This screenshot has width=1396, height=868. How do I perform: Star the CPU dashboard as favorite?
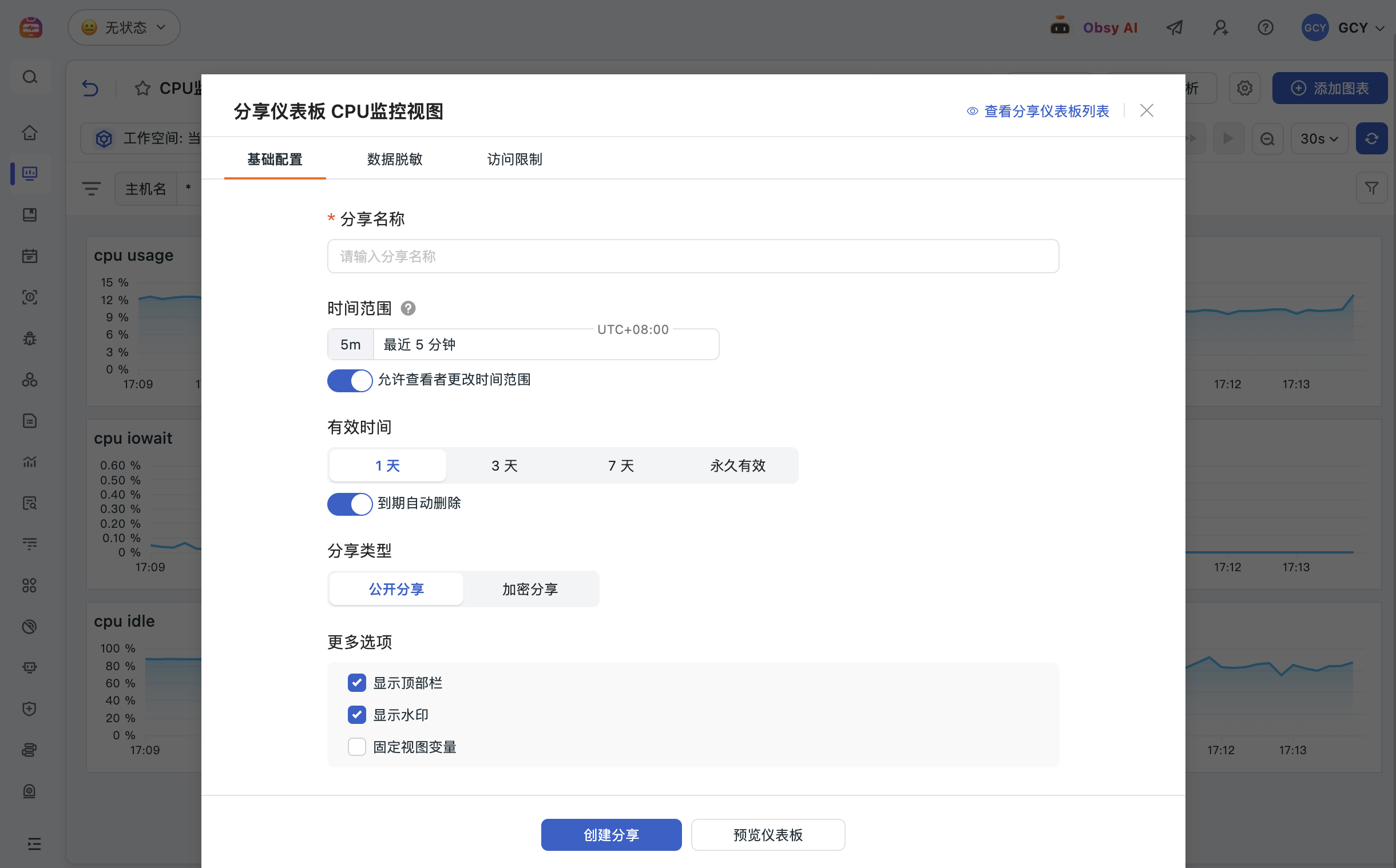pyautogui.click(x=142, y=88)
